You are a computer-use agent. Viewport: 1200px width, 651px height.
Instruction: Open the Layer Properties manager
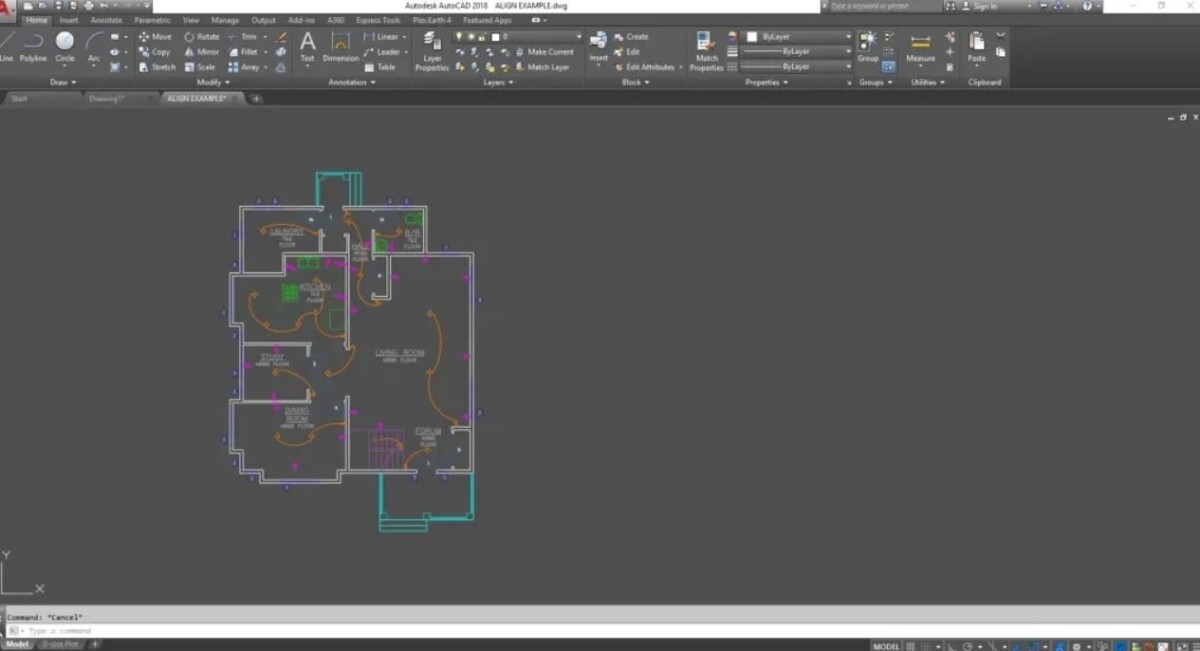pos(431,48)
